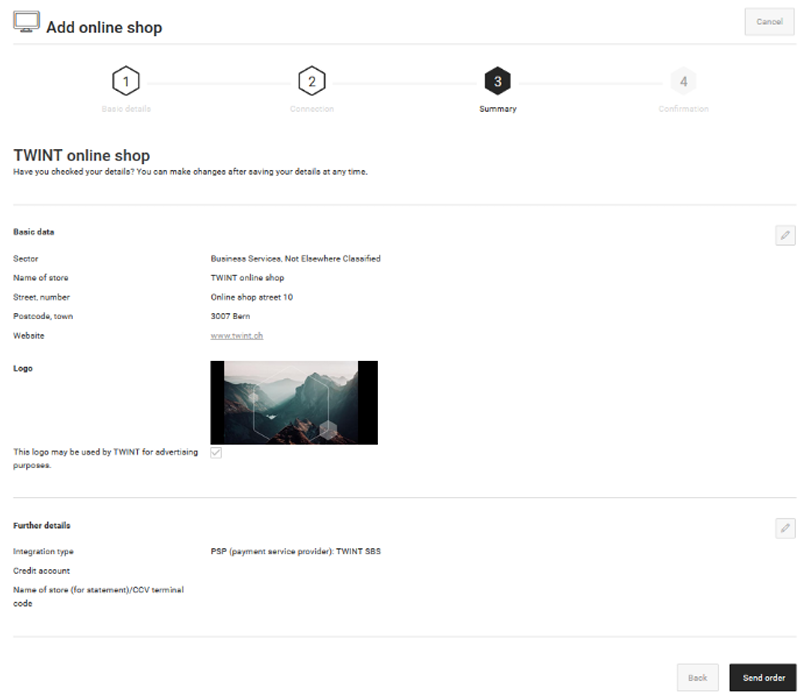Click the Name of store label
Image resolution: width=807 pixels, height=695 pixels.
[x=41, y=277]
